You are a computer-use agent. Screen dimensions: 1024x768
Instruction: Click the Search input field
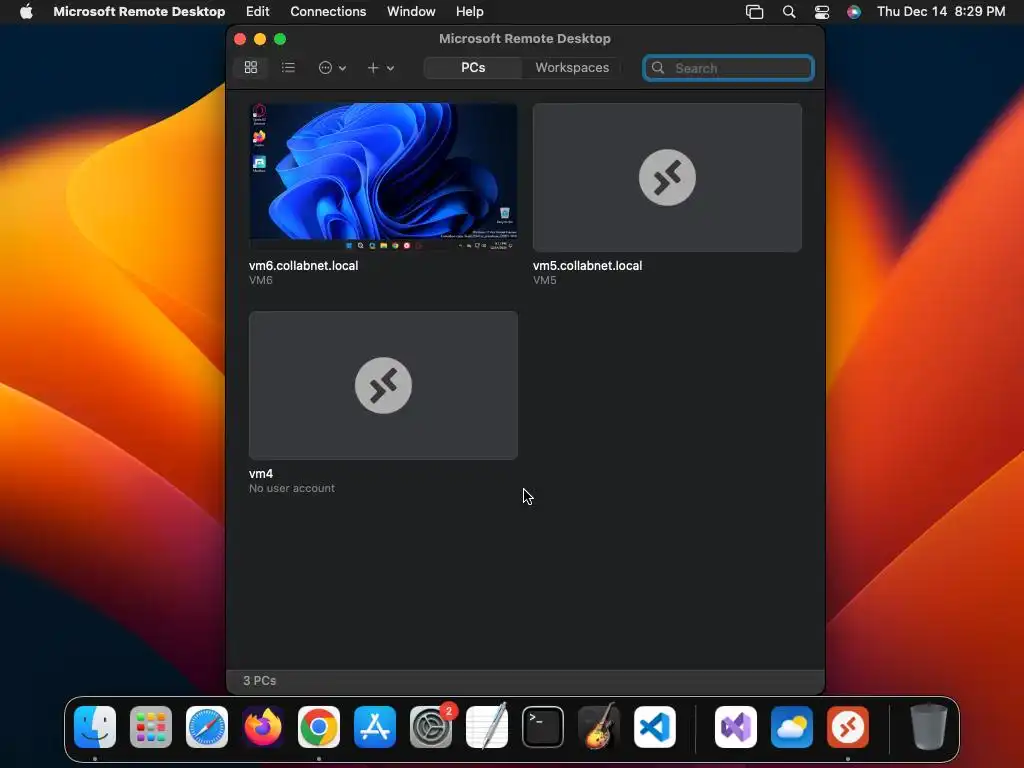[728, 68]
